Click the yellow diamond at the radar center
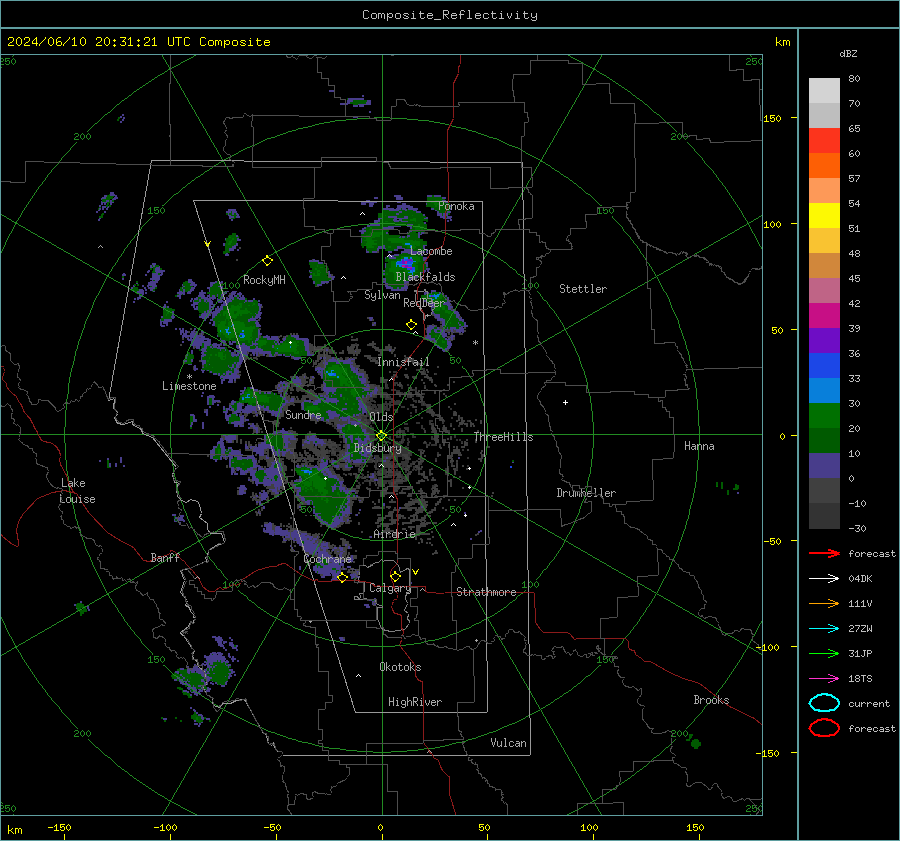 tap(381, 436)
